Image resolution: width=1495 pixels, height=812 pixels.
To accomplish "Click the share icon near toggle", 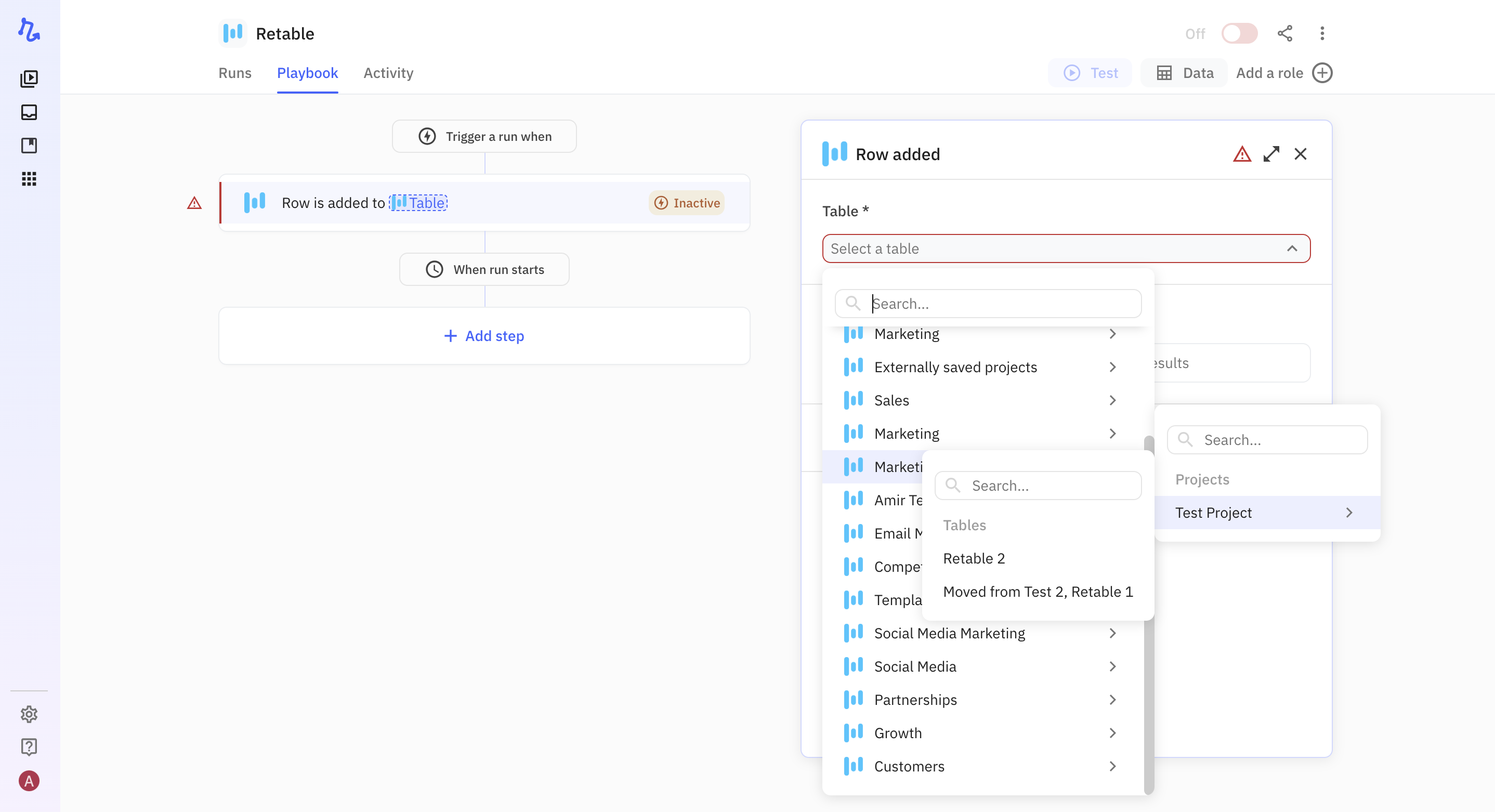I will [x=1284, y=34].
